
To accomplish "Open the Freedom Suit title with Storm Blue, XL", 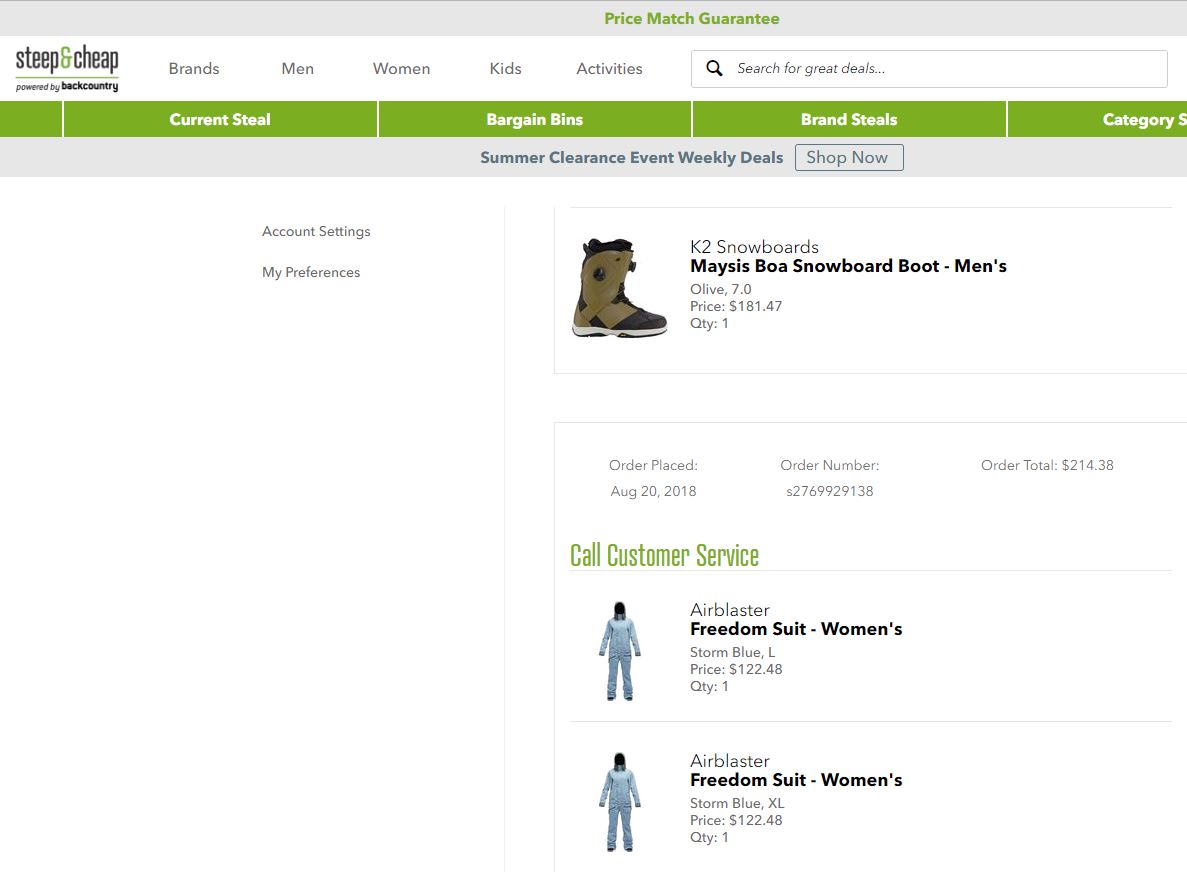I will (x=796, y=780).
